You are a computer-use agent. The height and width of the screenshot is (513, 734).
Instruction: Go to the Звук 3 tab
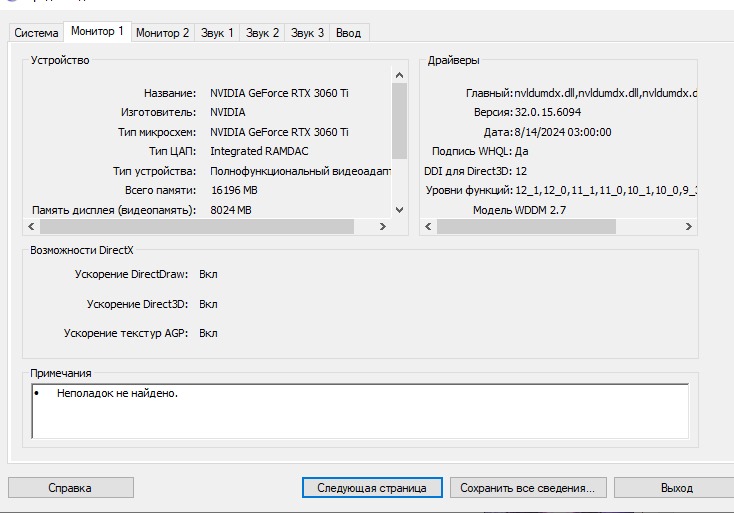click(x=307, y=33)
